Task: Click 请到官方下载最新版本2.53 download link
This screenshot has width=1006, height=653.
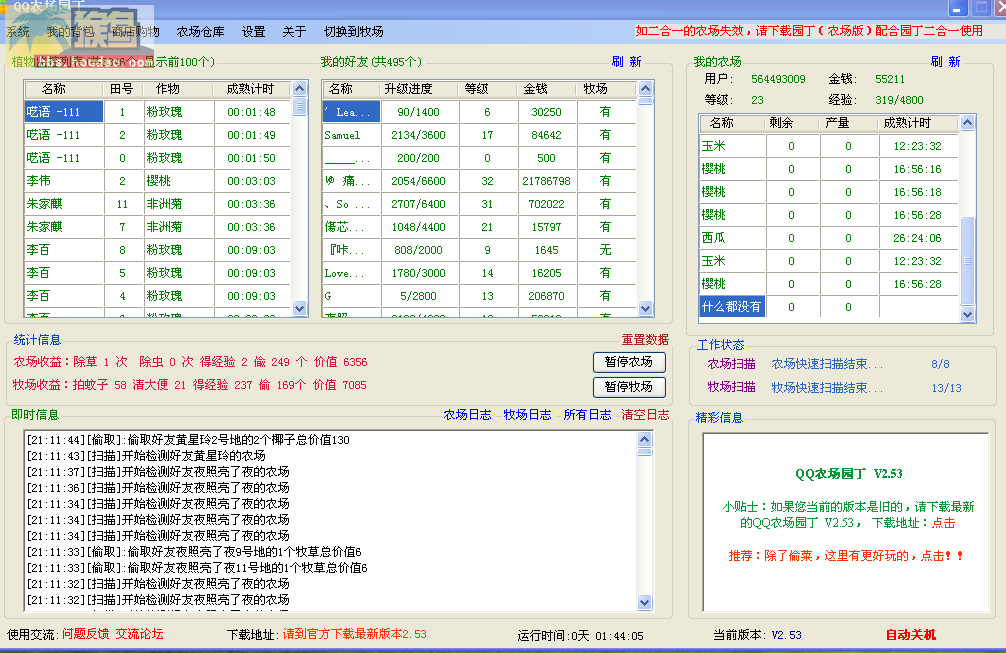Action: click(354, 634)
